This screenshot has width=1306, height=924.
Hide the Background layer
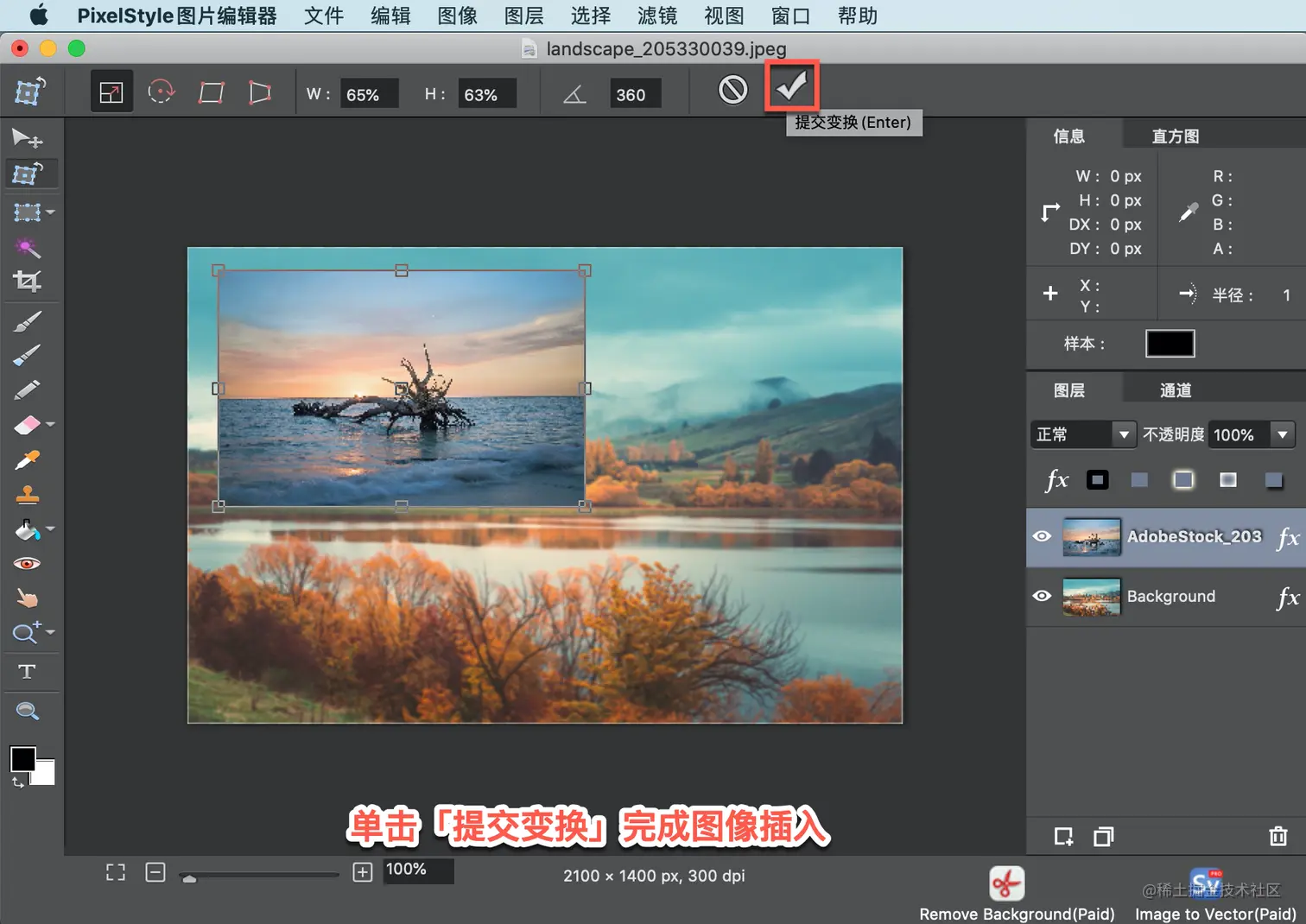pyautogui.click(x=1043, y=596)
